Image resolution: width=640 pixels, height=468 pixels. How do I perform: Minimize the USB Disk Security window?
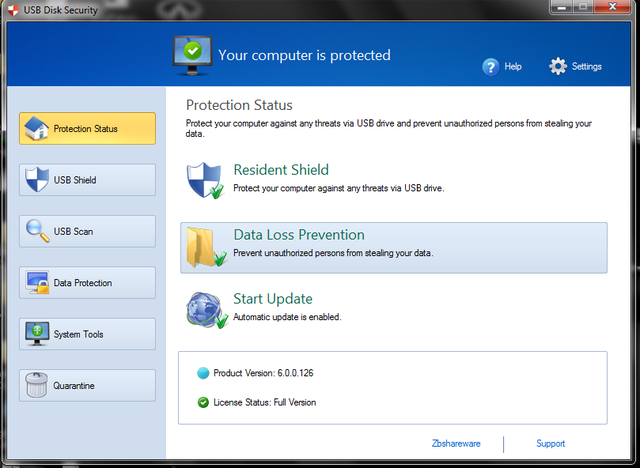click(562, 7)
